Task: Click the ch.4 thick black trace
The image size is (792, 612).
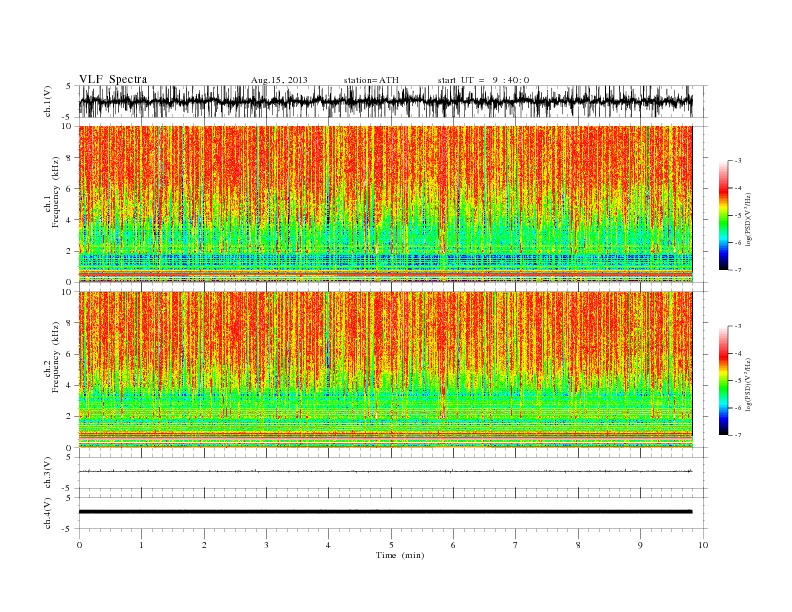Action: pyautogui.click(x=385, y=512)
